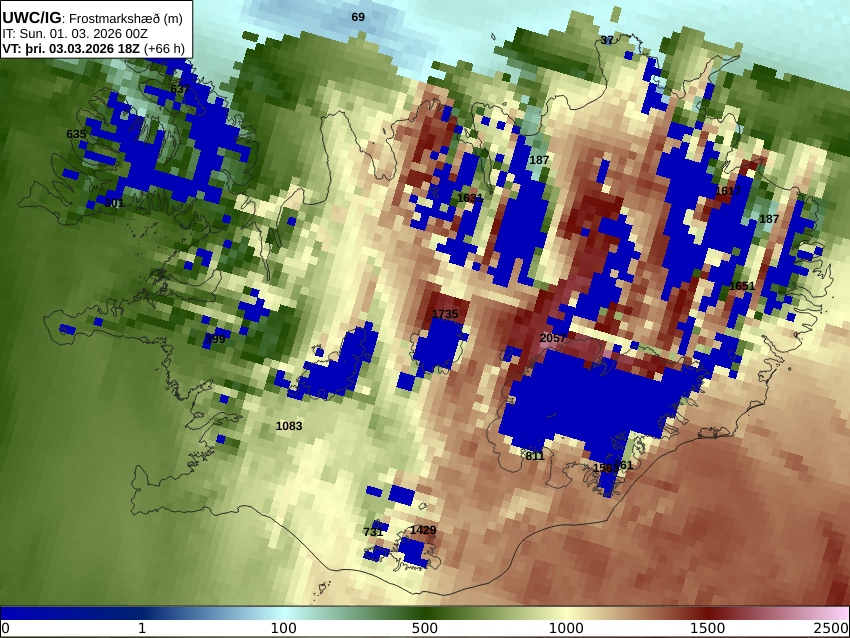Click the 1500 tick label on the color scale
Viewport: 850px width, 638px height.
coord(707,628)
